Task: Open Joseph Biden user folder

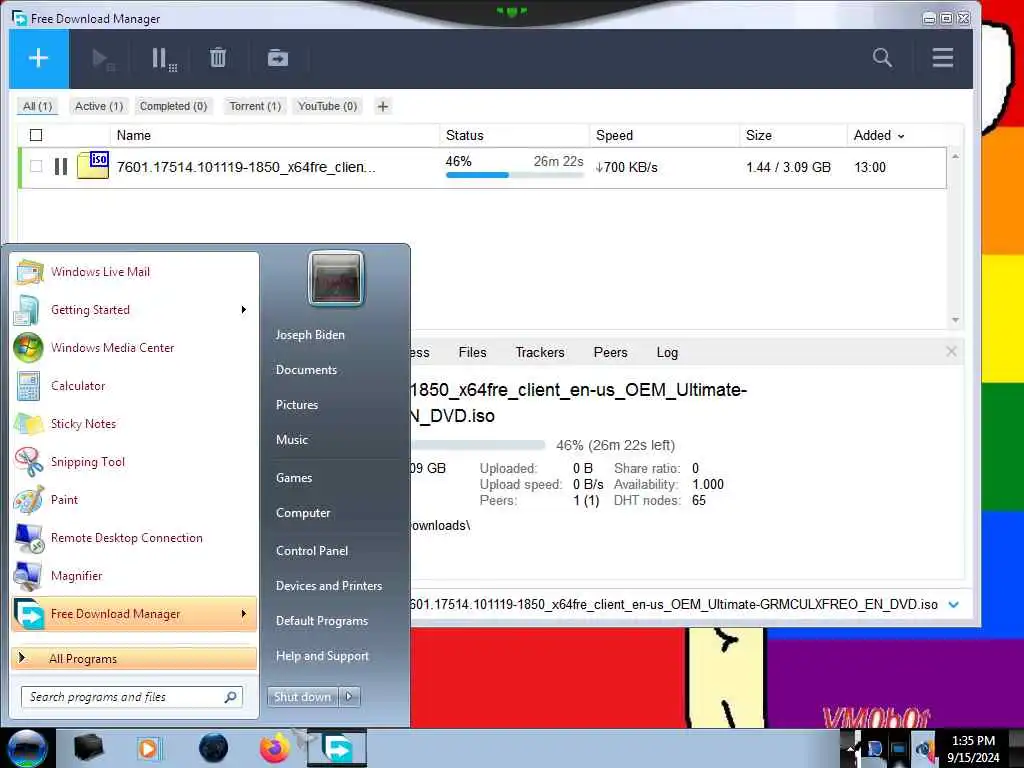Action: click(x=310, y=335)
